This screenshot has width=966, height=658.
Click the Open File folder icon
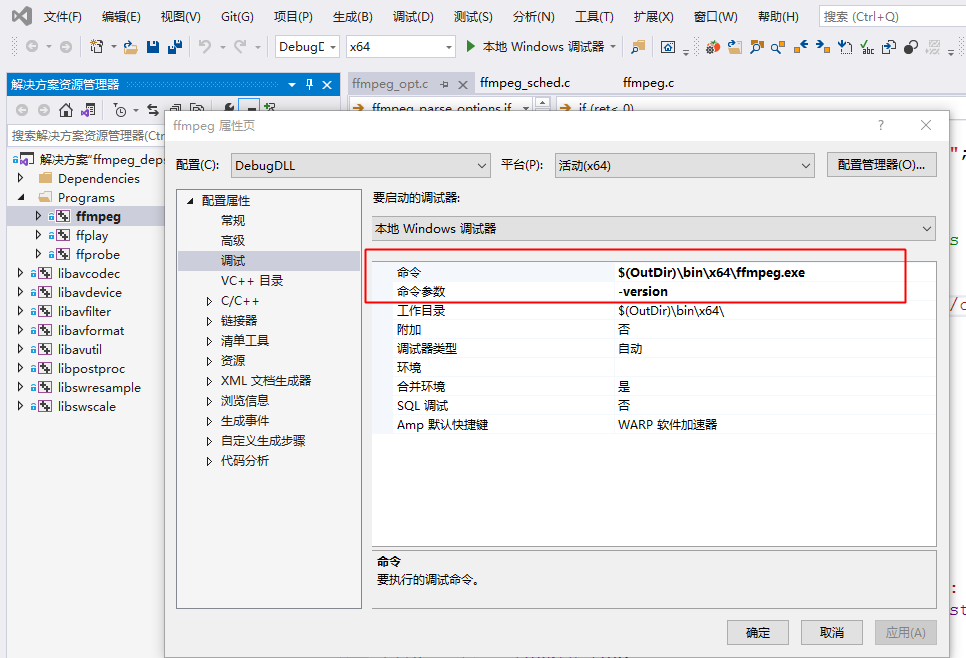(130, 47)
